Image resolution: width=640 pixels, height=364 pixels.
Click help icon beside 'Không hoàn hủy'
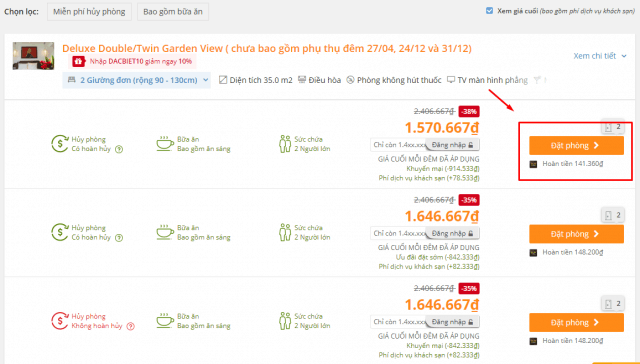[x=131, y=326]
